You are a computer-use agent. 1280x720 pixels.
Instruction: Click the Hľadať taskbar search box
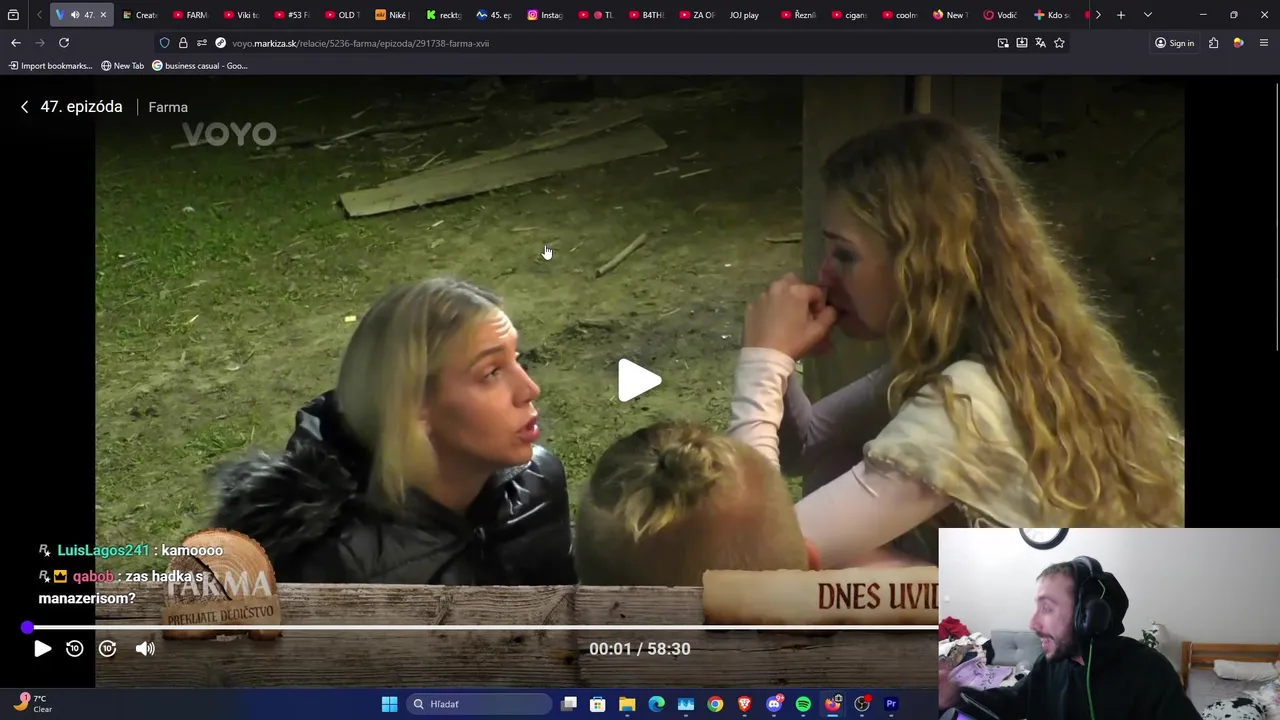480,704
